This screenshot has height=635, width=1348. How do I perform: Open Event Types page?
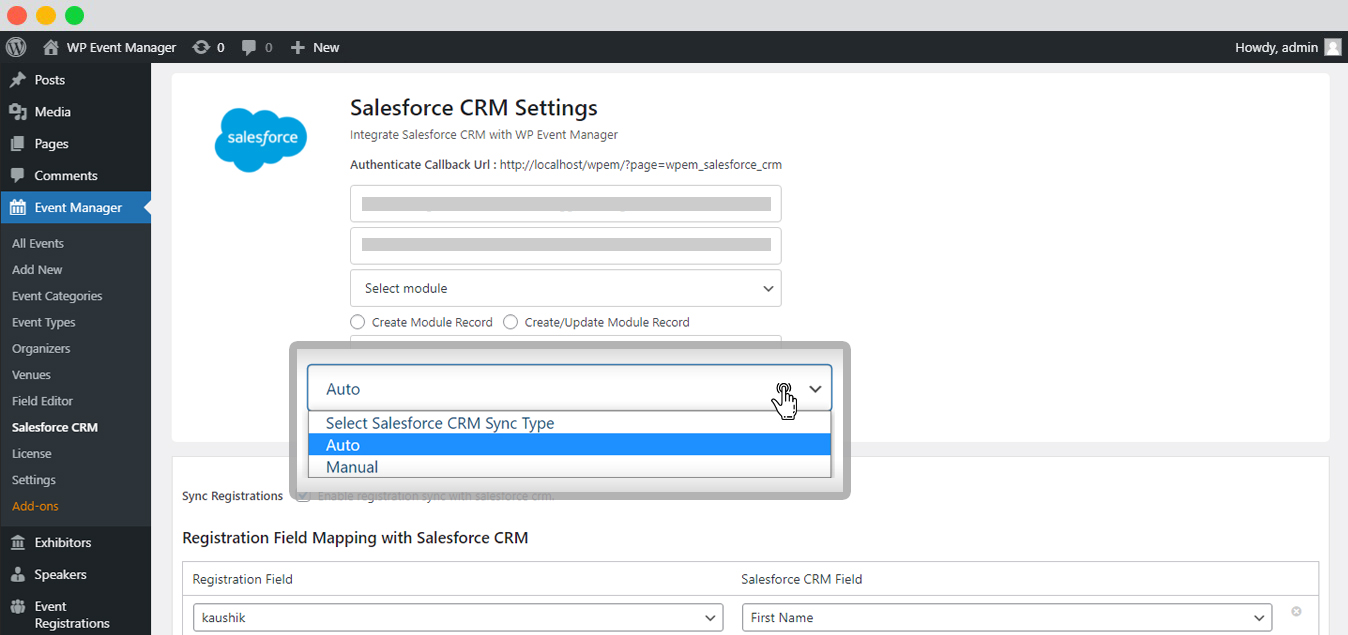click(44, 323)
